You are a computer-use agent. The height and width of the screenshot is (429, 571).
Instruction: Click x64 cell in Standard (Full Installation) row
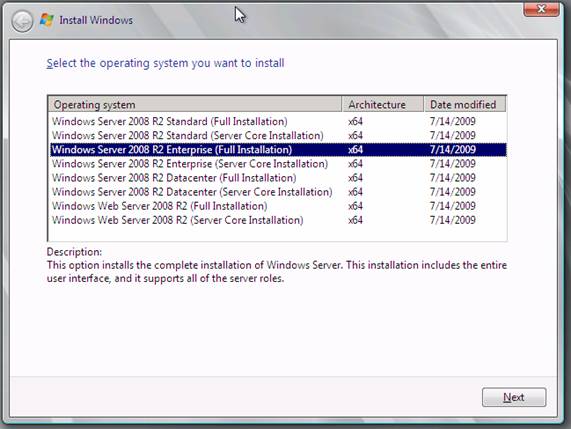pos(355,121)
